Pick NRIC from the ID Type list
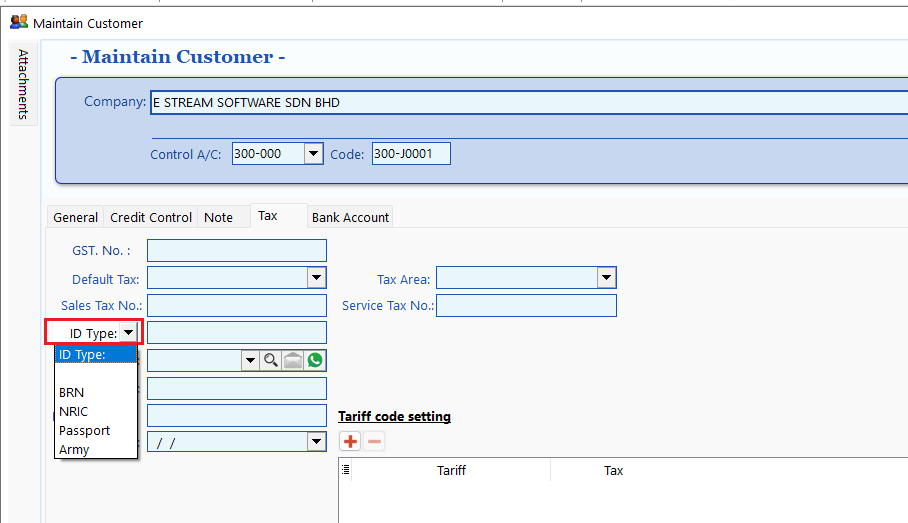The image size is (908, 523). click(x=73, y=412)
